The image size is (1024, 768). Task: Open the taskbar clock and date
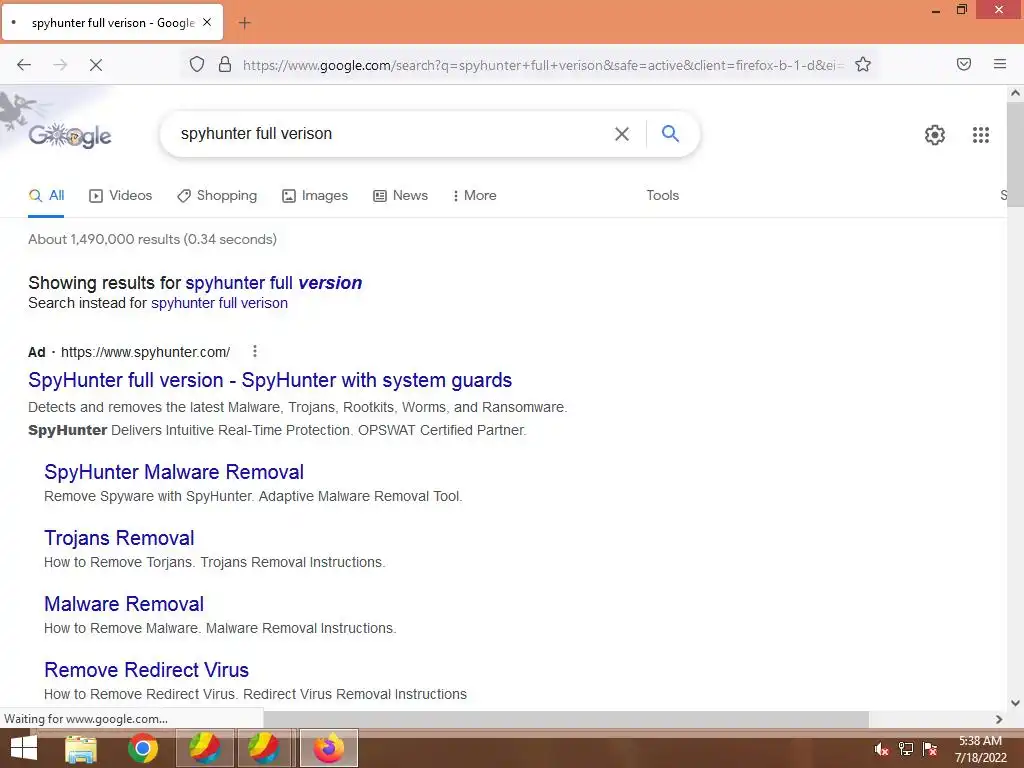click(x=980, y=749)
